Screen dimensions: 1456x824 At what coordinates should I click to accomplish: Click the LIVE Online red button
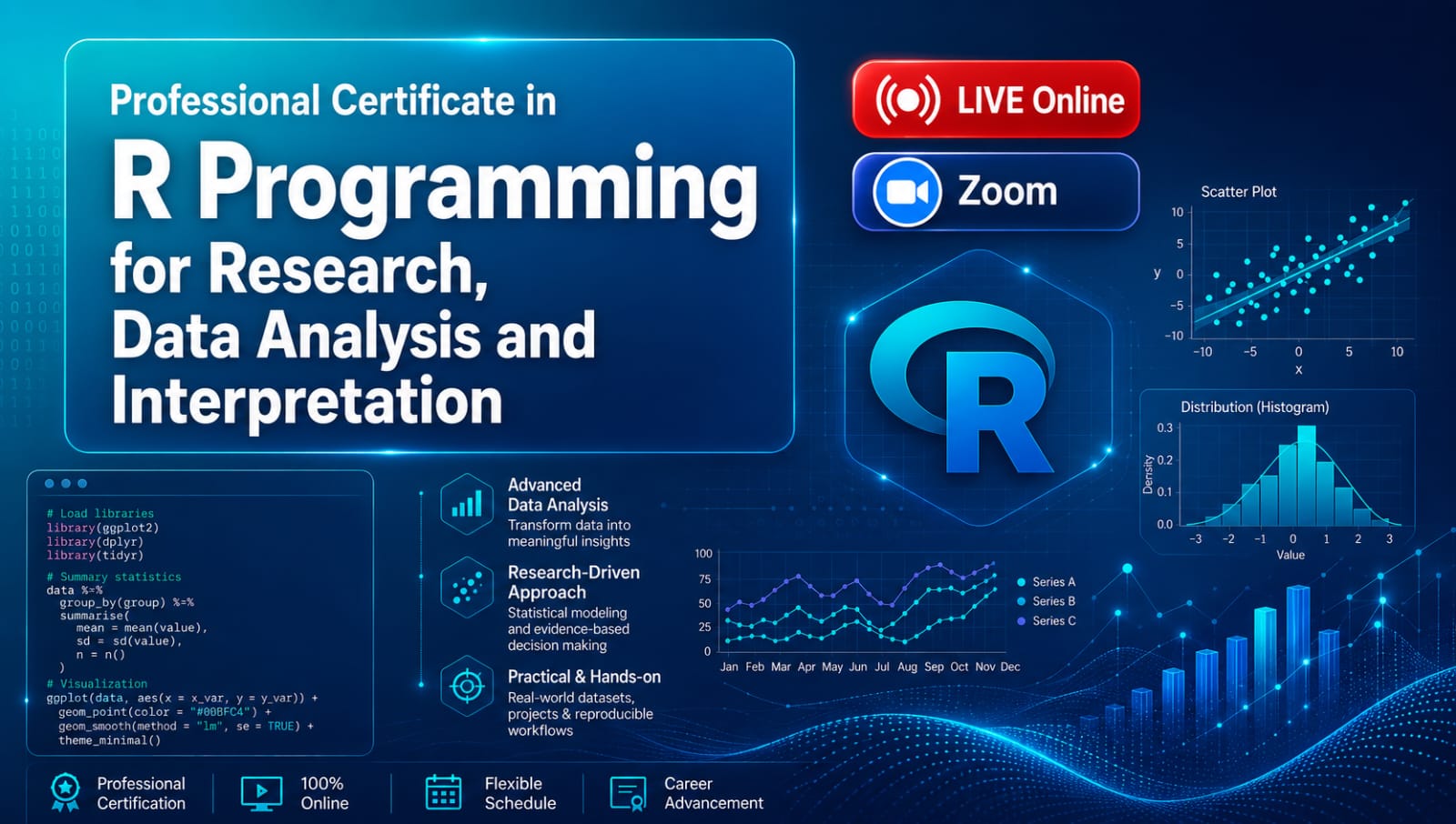[x=996, y=99]
